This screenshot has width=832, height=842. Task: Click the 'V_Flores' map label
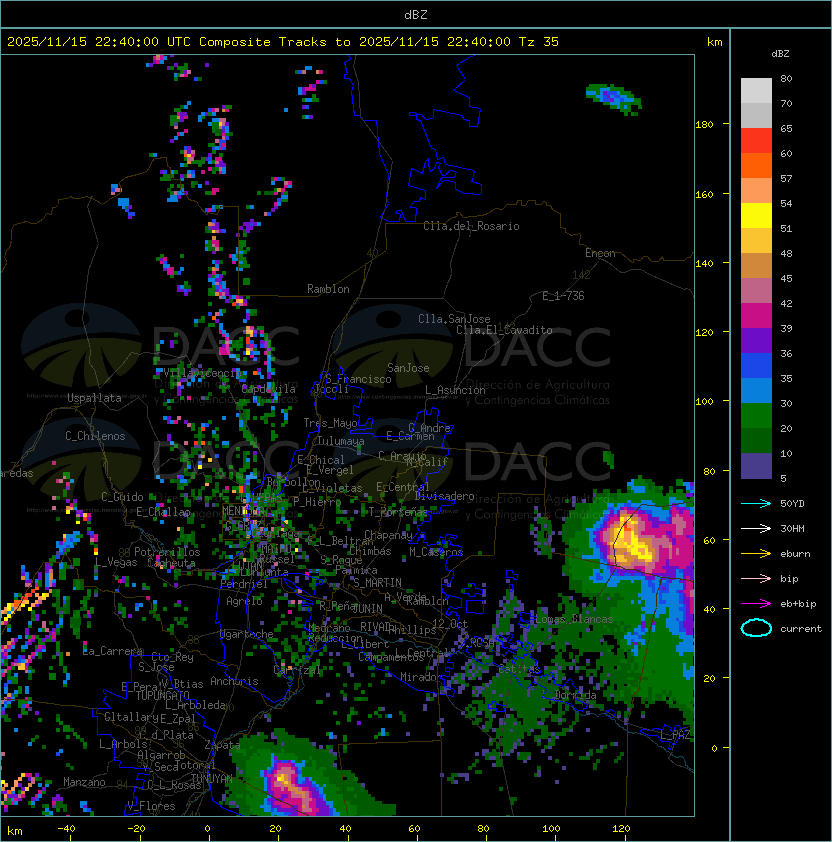pos(151,806)
